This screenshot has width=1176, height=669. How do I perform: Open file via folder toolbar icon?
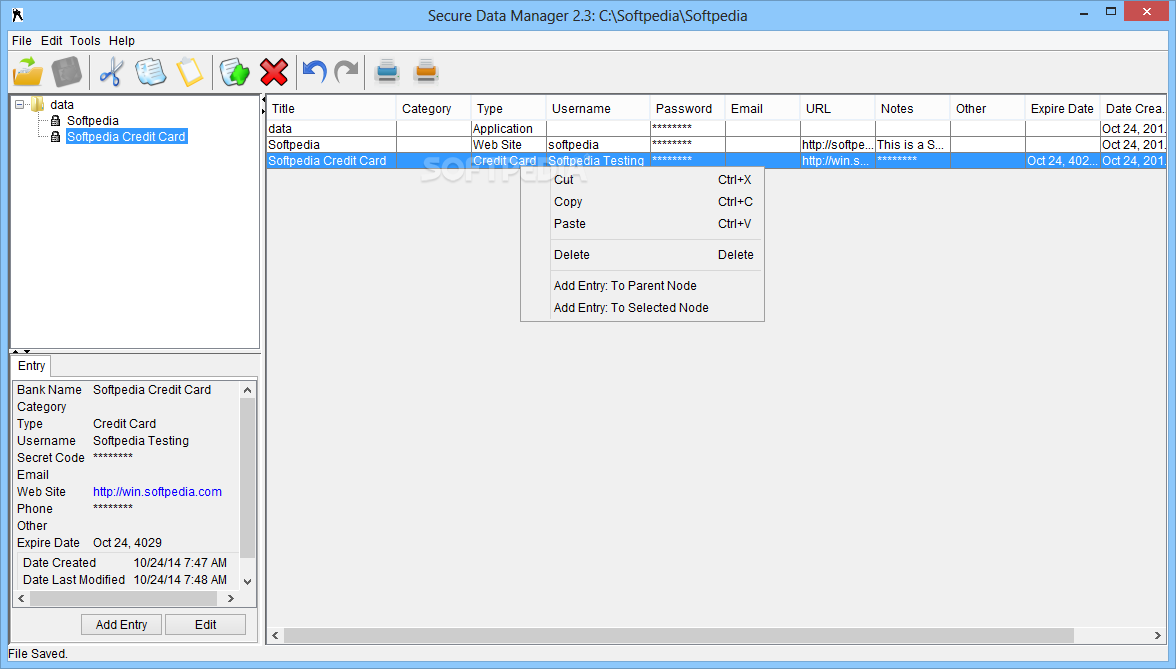click(28, 72)
